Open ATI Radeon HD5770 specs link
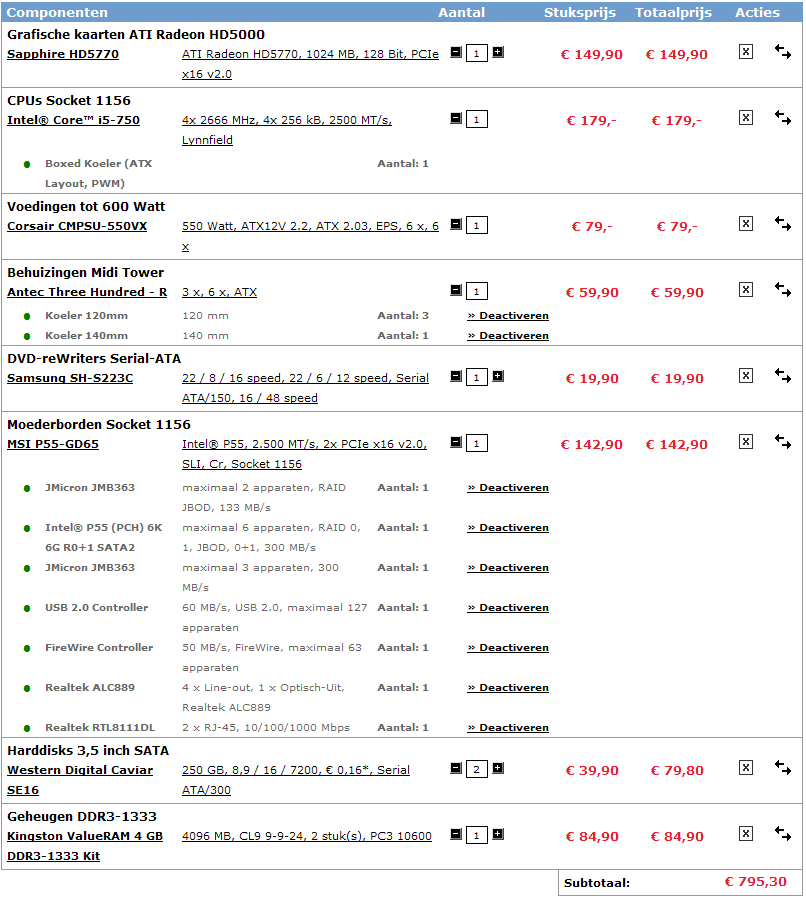The width and height of the screenshot is (806, 898). click(310, 64)
